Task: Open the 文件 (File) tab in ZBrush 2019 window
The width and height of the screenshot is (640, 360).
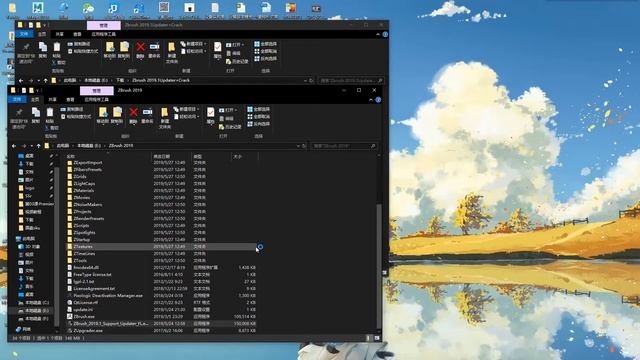Action: tap(17, 100)
